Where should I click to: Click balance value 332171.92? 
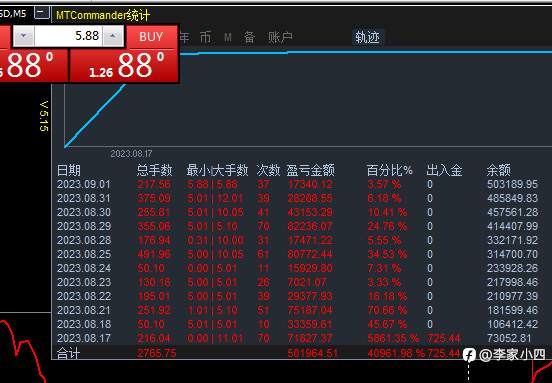click(513, 240)
